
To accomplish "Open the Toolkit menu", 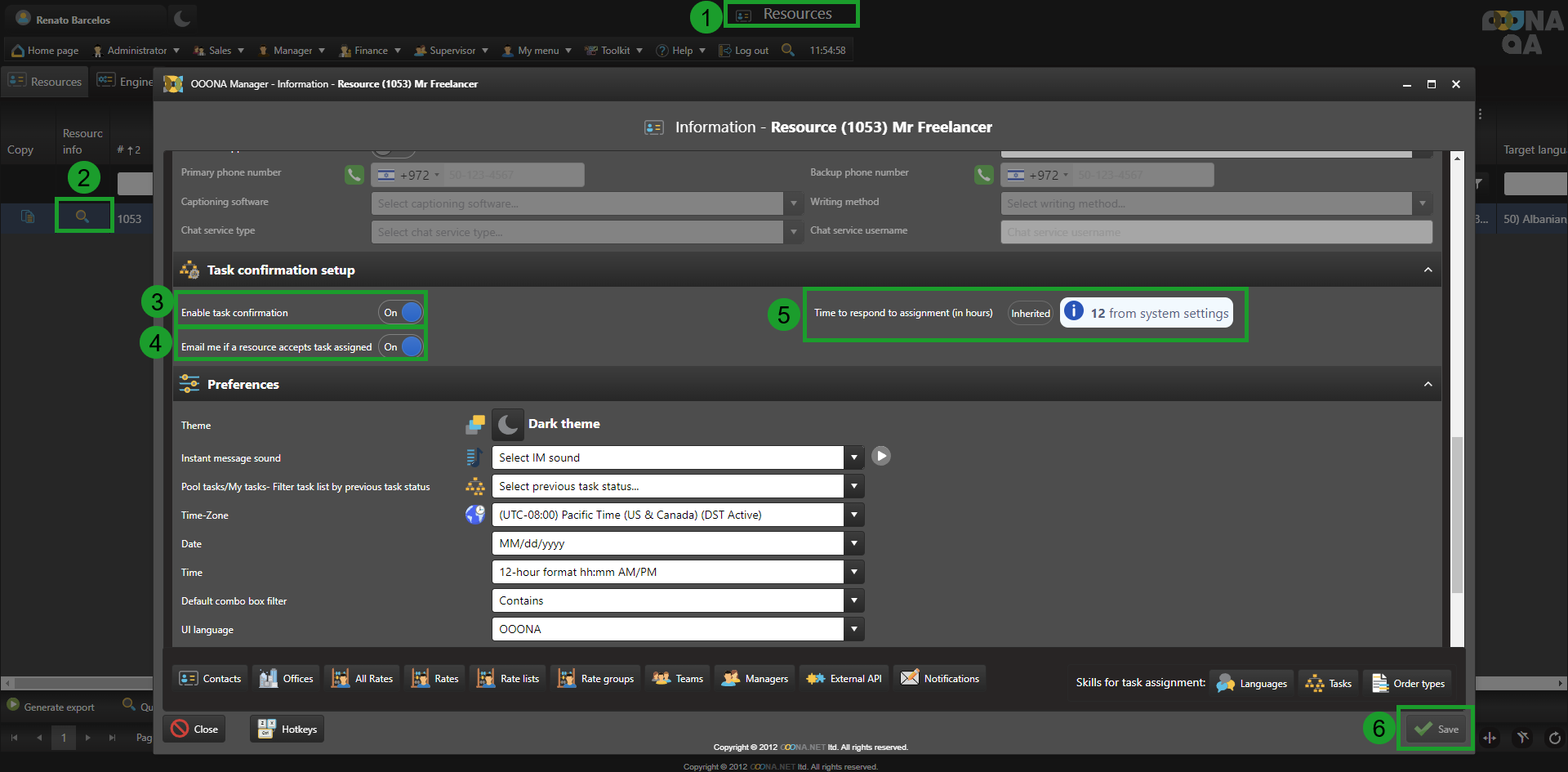I will click(614, 51).
